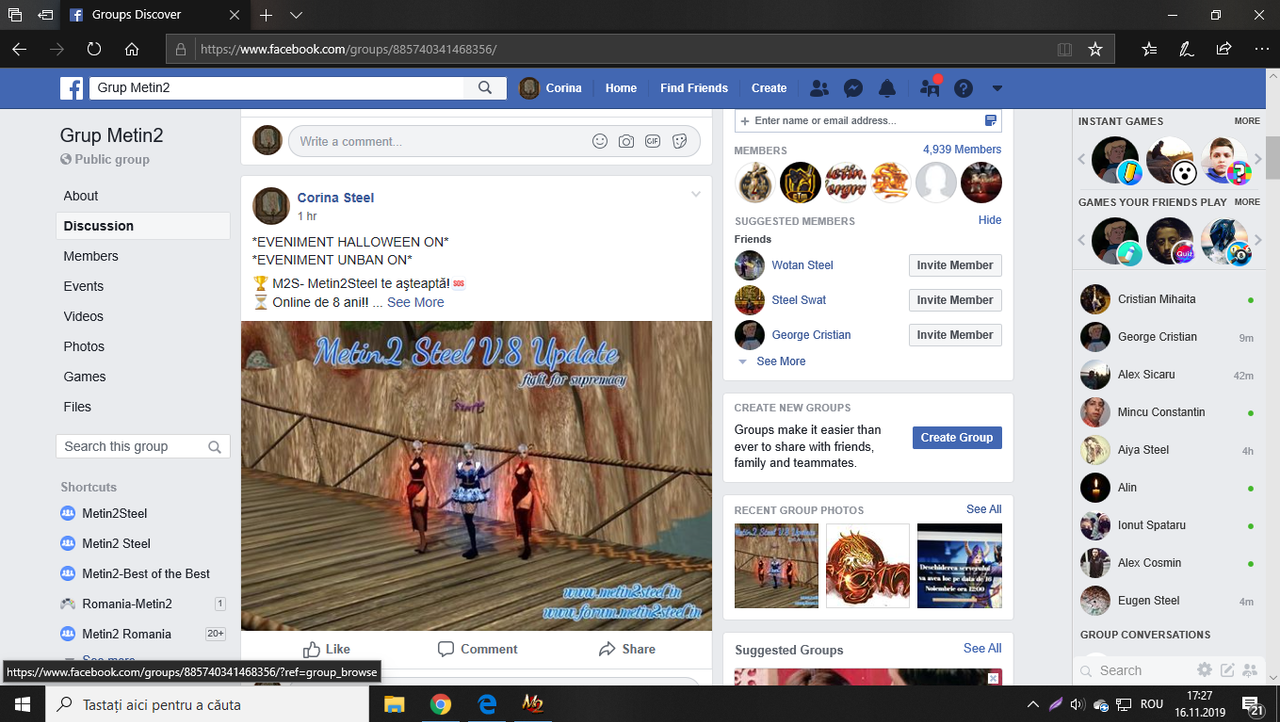Expand post text with See More

(x=416, y=302)
